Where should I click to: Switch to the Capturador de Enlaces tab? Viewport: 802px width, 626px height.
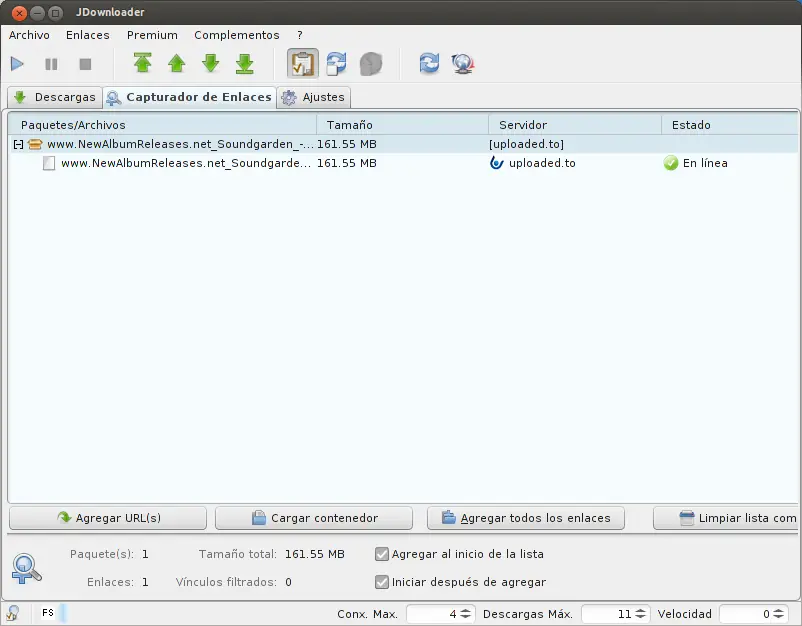[189, 97]
